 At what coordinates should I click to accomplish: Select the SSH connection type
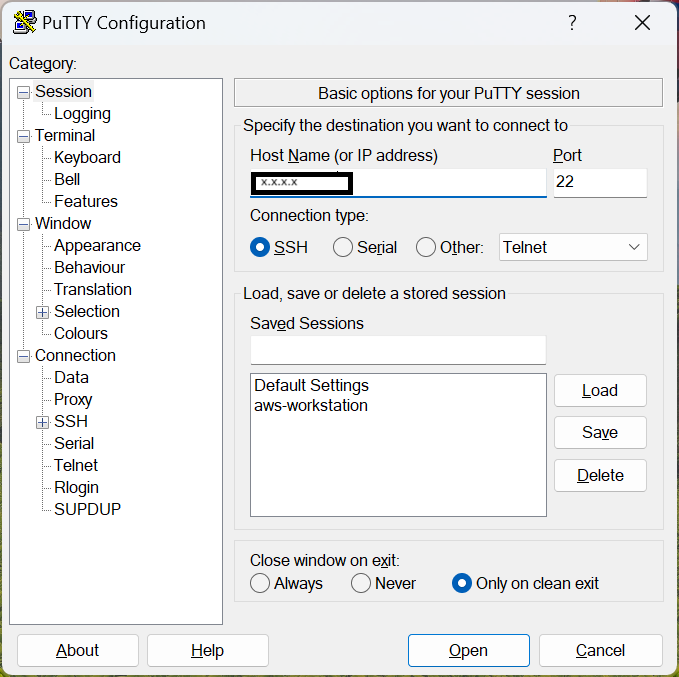pyautogui.click(x=261, y=247)
